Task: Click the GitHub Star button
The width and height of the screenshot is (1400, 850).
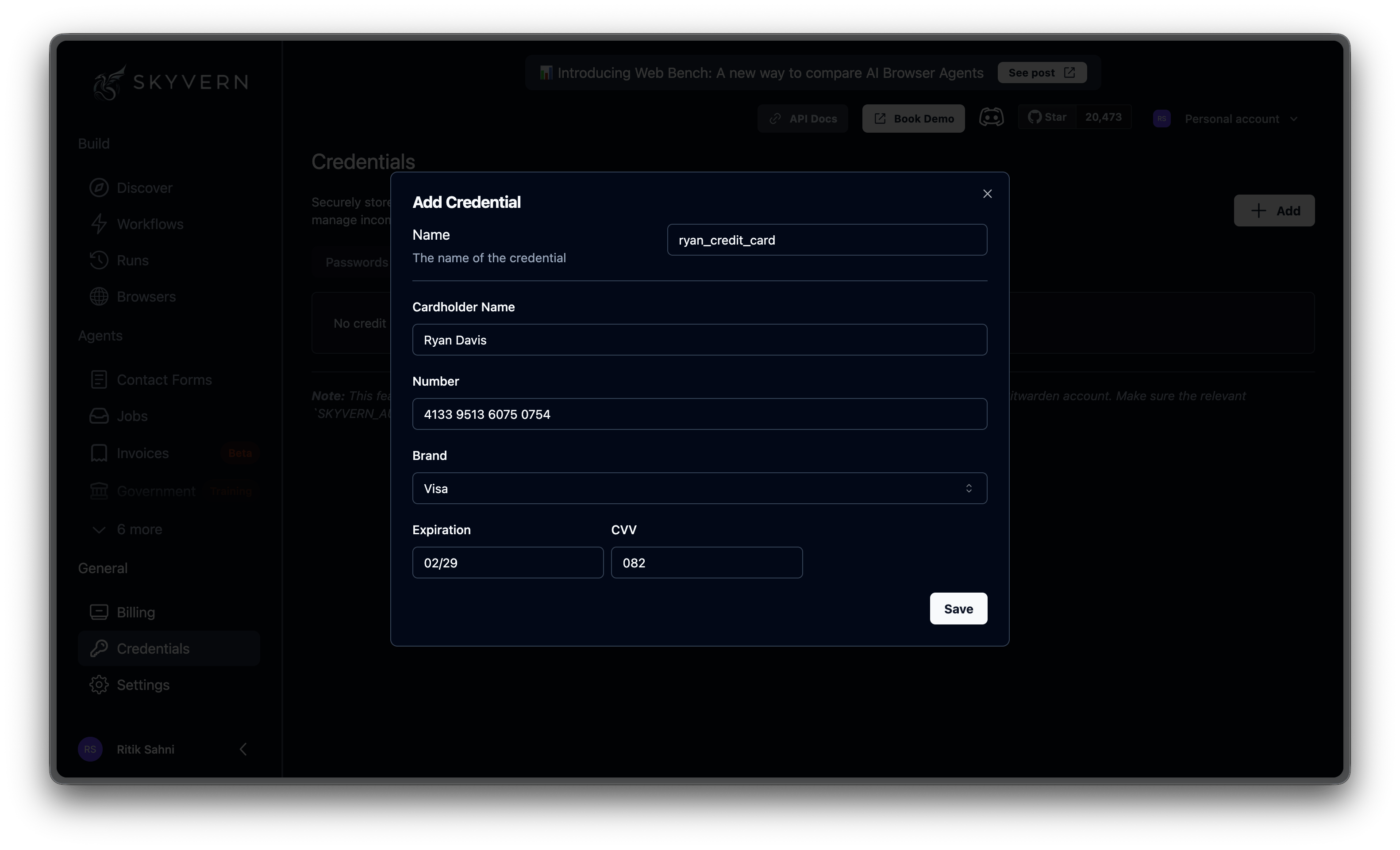Action: [x=1046, y=117]
